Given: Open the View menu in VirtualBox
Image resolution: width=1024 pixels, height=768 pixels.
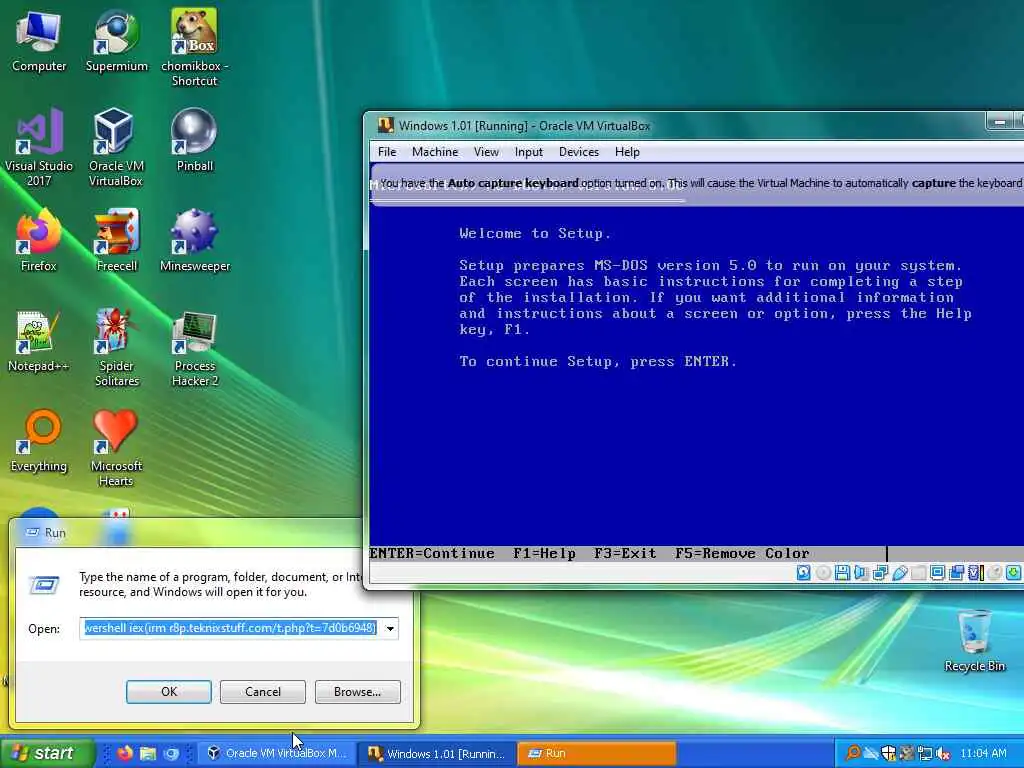Looking at the screenshot, I should click(x=486, y=152).
